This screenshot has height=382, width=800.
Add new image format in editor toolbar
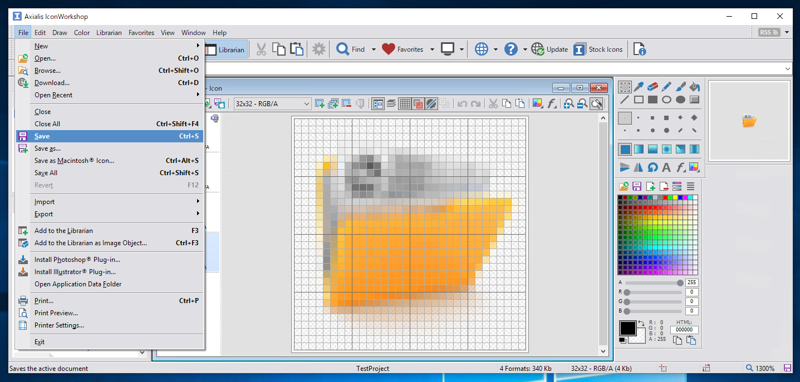click(320, 104)
